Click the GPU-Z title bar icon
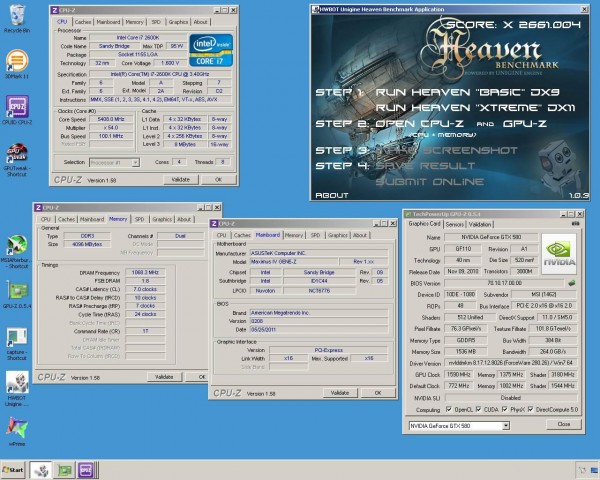The height and width of the screenshot is (480, 600). (408, 214)
